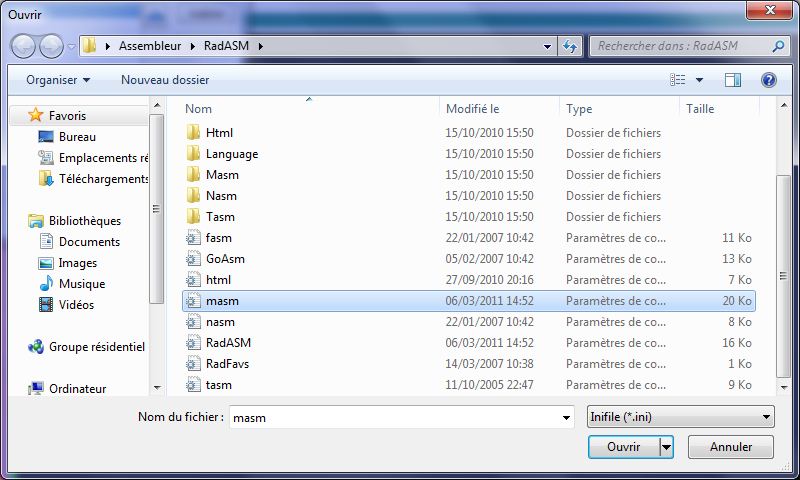Select Téléchargements in the navigation pane
The image size is (800, 480).
pyautogui.click(x=103, y=179)
